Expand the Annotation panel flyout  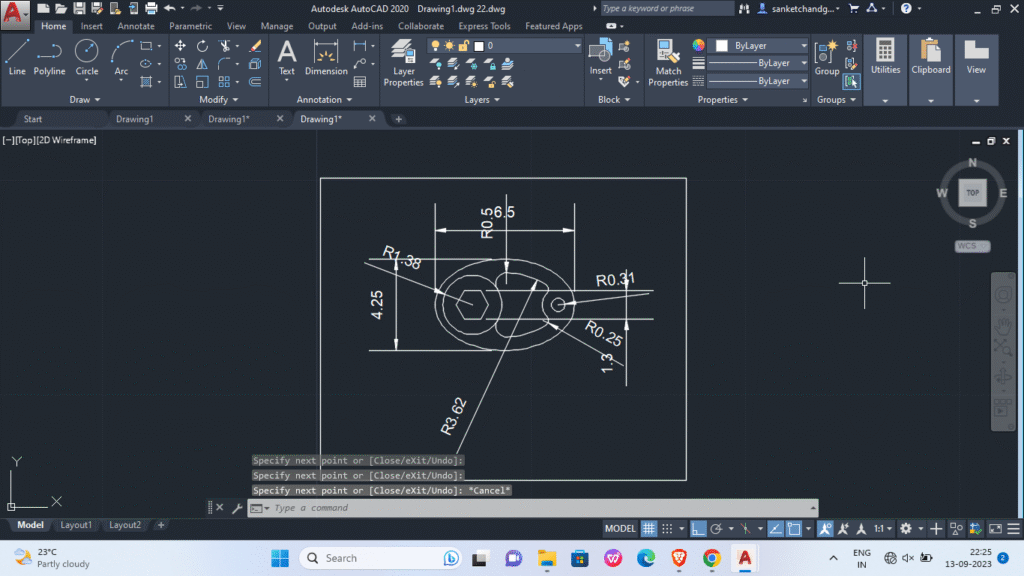click(x=325, y=100)
